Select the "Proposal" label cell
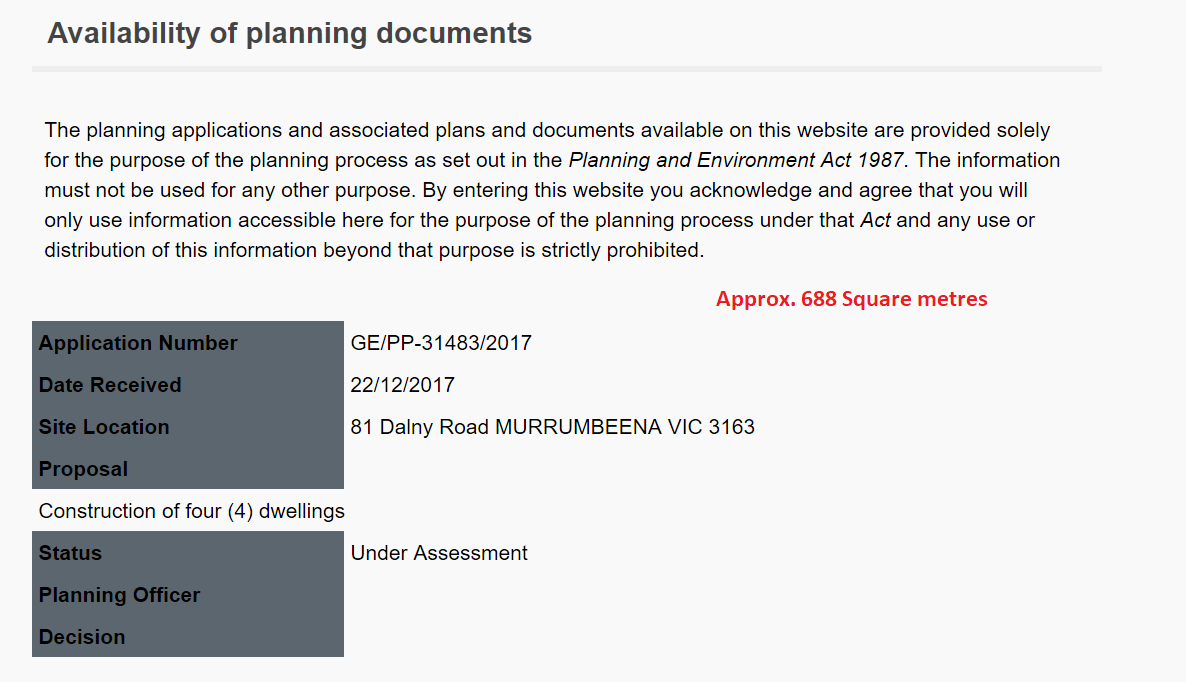Viewport: 1186px width, 682px height. (187, 469)
